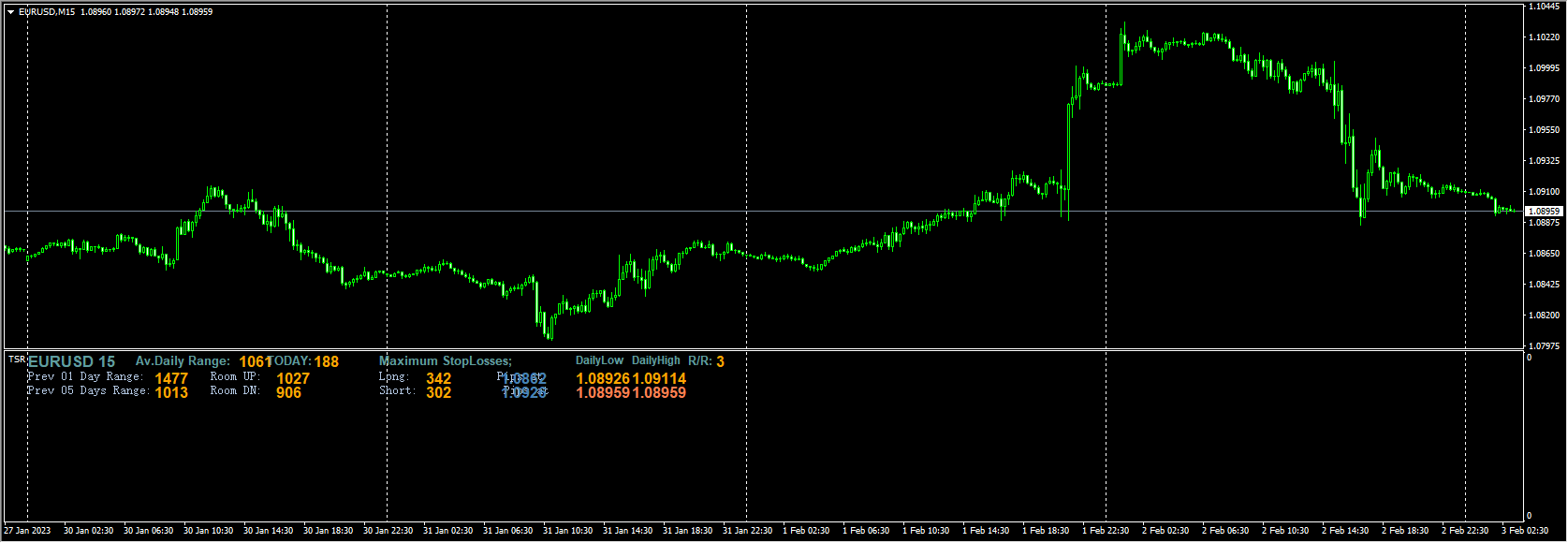Click the 1.08425 price axis label
The height and width of the screenshot is (543, 1568).
coord(1545,285)
